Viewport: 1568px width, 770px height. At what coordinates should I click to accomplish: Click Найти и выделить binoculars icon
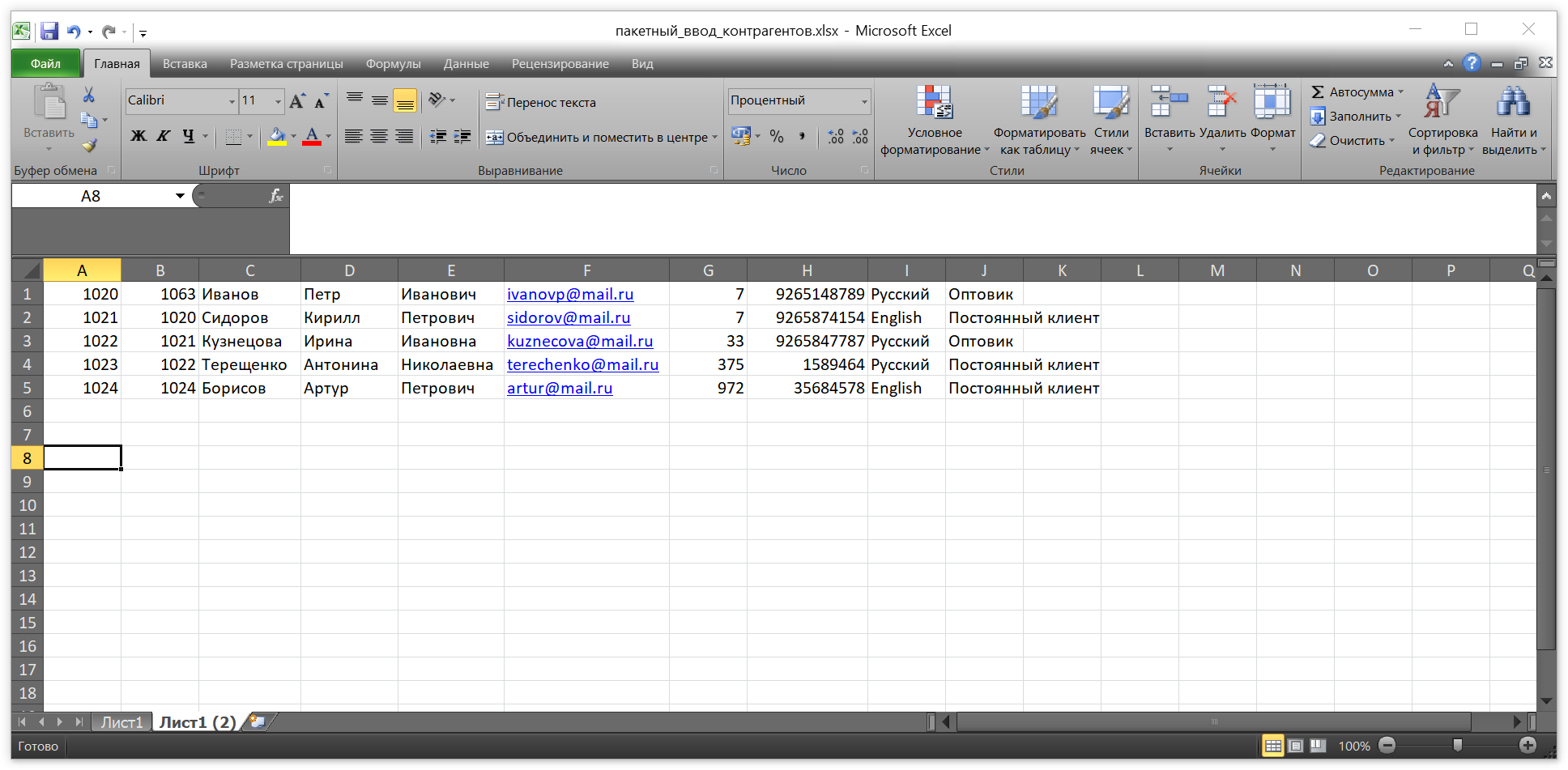coord(1513,103)
